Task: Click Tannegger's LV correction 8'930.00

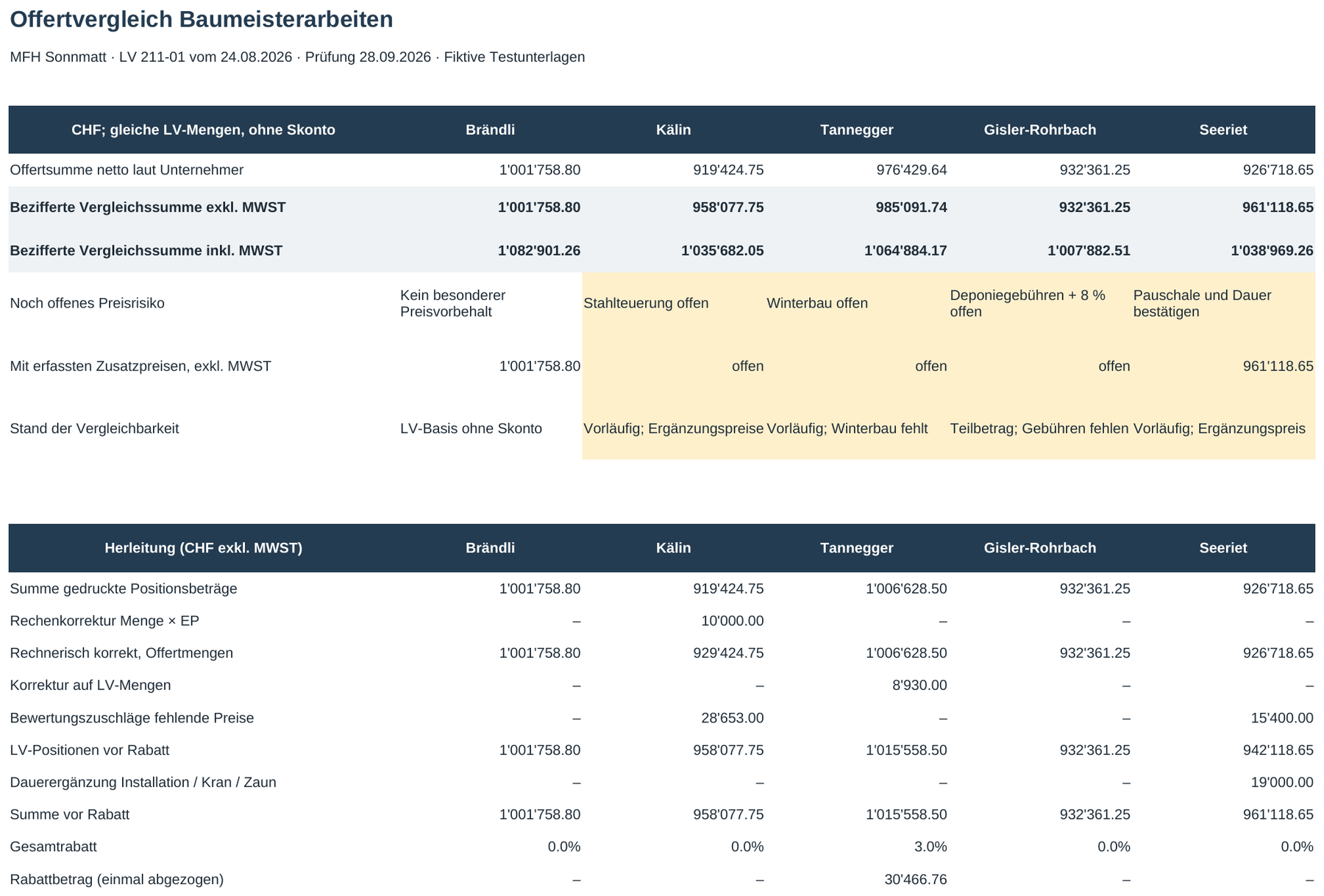Action: pos(919,686)
